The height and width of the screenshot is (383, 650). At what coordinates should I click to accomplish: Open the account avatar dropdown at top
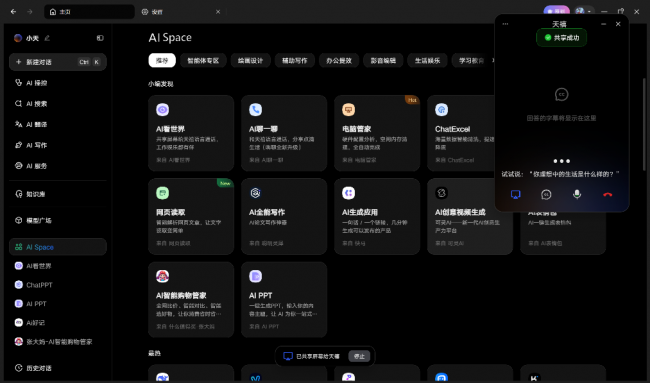[x=583, y=12]
